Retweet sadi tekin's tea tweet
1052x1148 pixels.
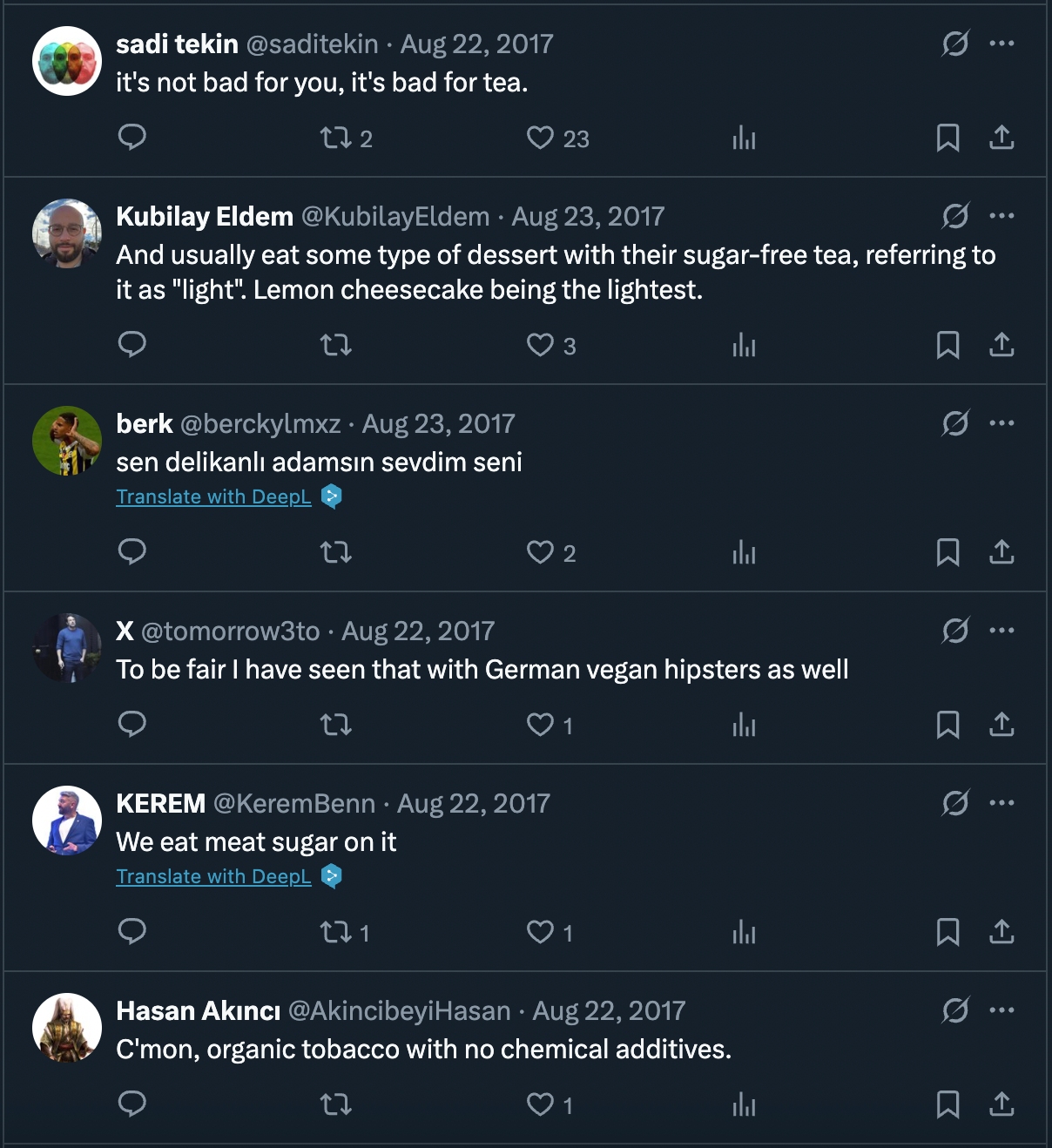(x=336, y=138)
